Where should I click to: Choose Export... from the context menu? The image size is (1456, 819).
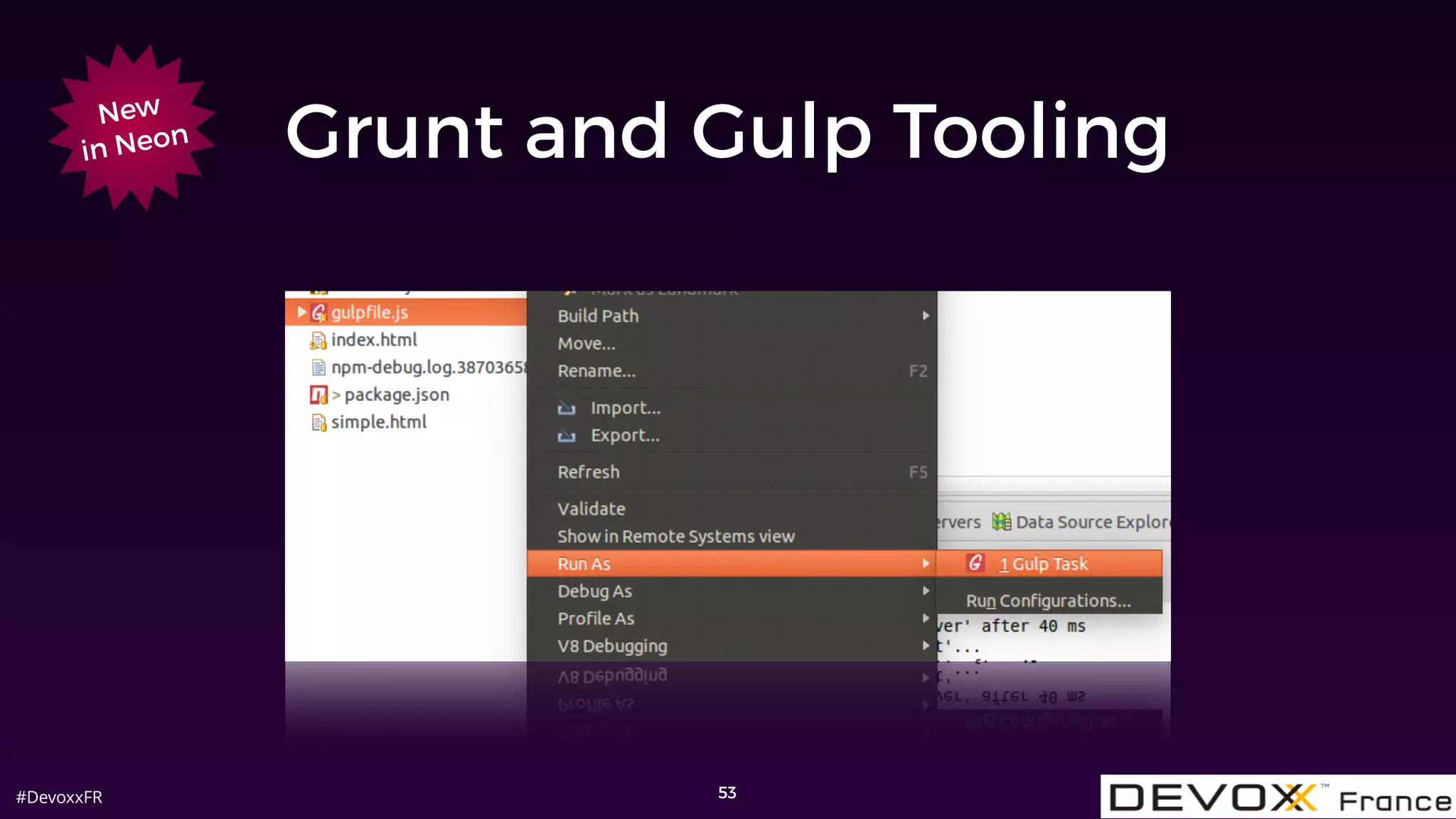[x=732, y=436]
